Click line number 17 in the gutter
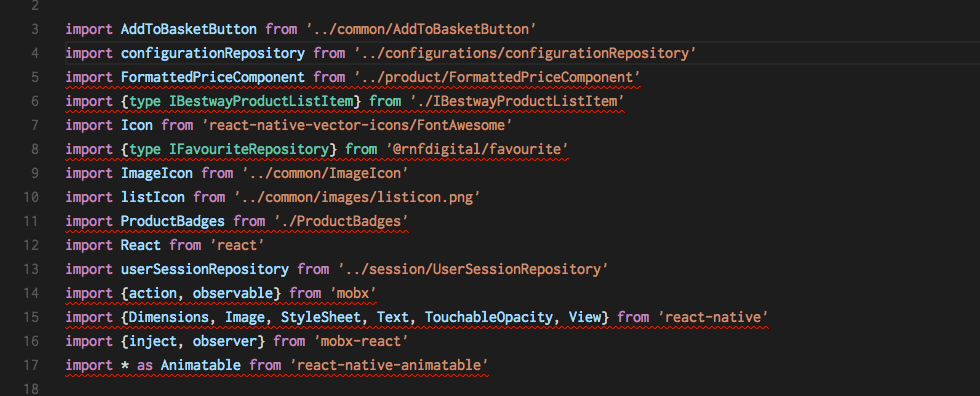Screen dimensions: 980x396 [x=31, y=365]
